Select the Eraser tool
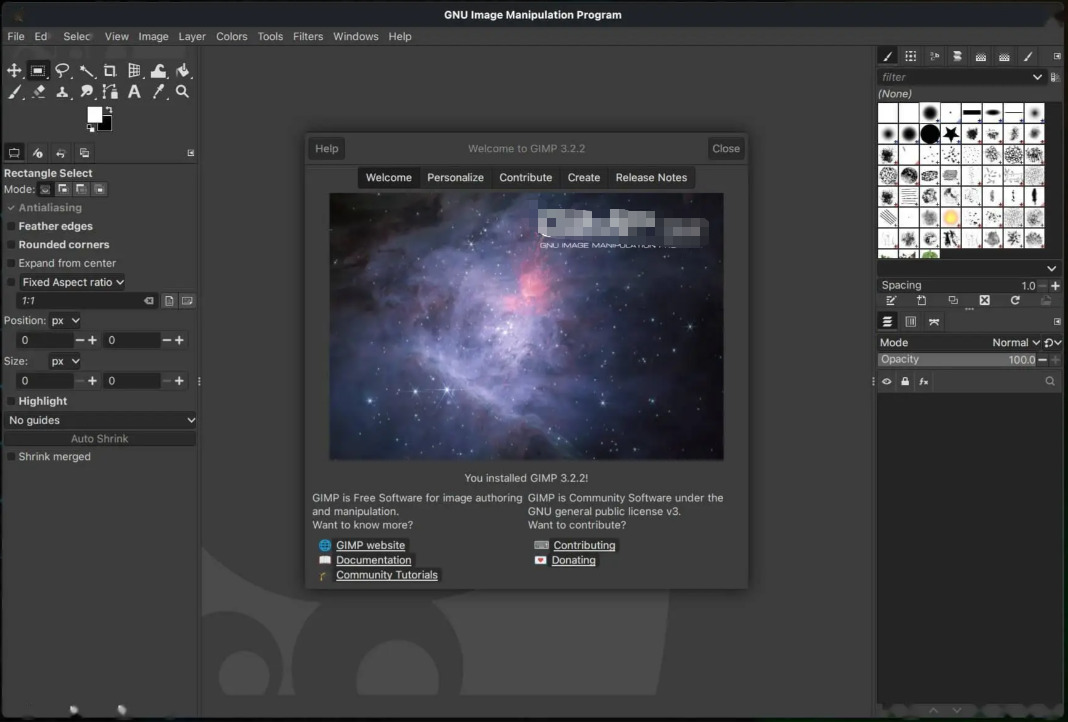 (39, 91)
